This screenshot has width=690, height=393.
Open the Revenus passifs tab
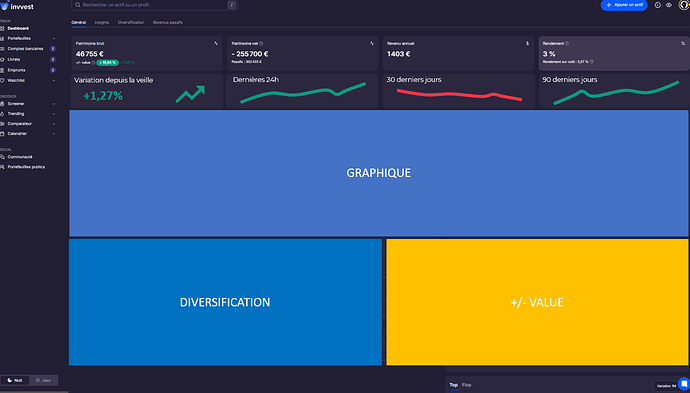click(168, 22)
